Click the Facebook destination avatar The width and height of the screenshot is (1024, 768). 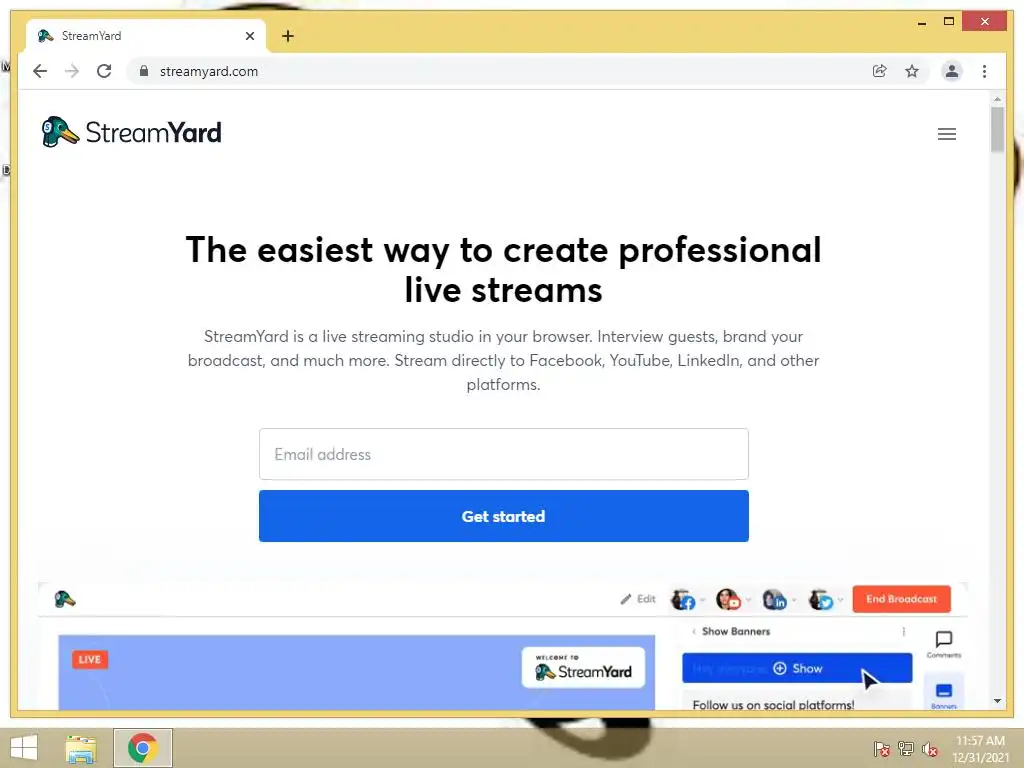683,600
